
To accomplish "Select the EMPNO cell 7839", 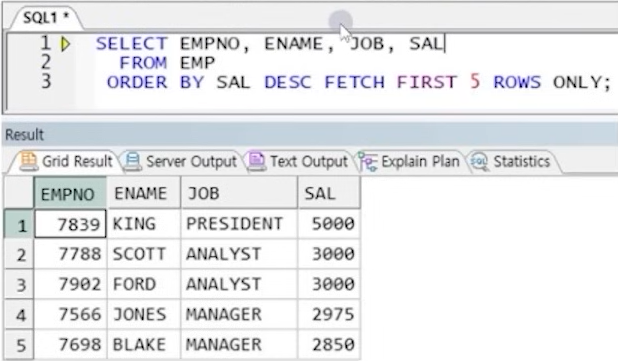I will pyautogui.click(x=70, y=224).
